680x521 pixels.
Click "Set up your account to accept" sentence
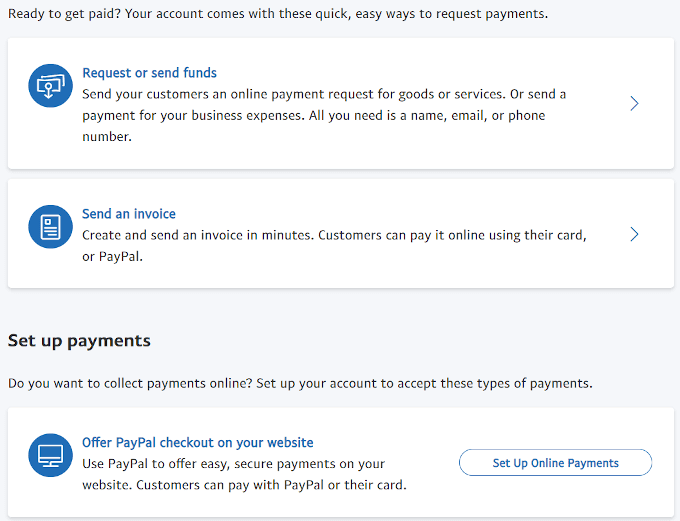coord(424,383)
